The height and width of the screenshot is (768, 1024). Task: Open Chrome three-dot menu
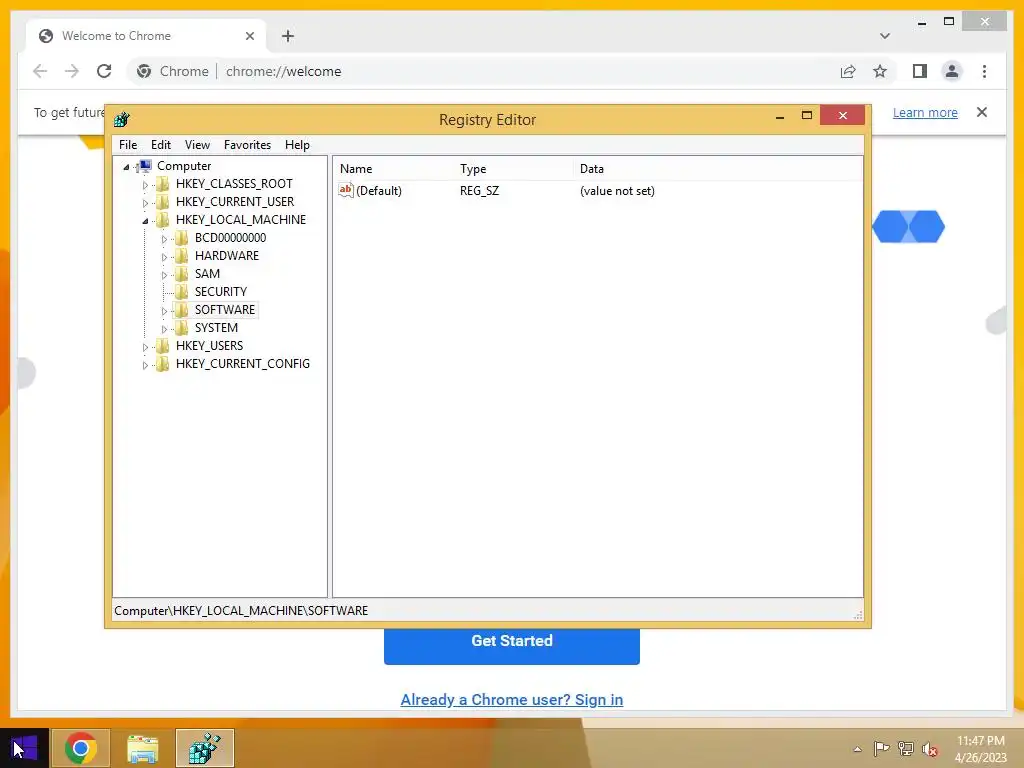click(984, 71)
